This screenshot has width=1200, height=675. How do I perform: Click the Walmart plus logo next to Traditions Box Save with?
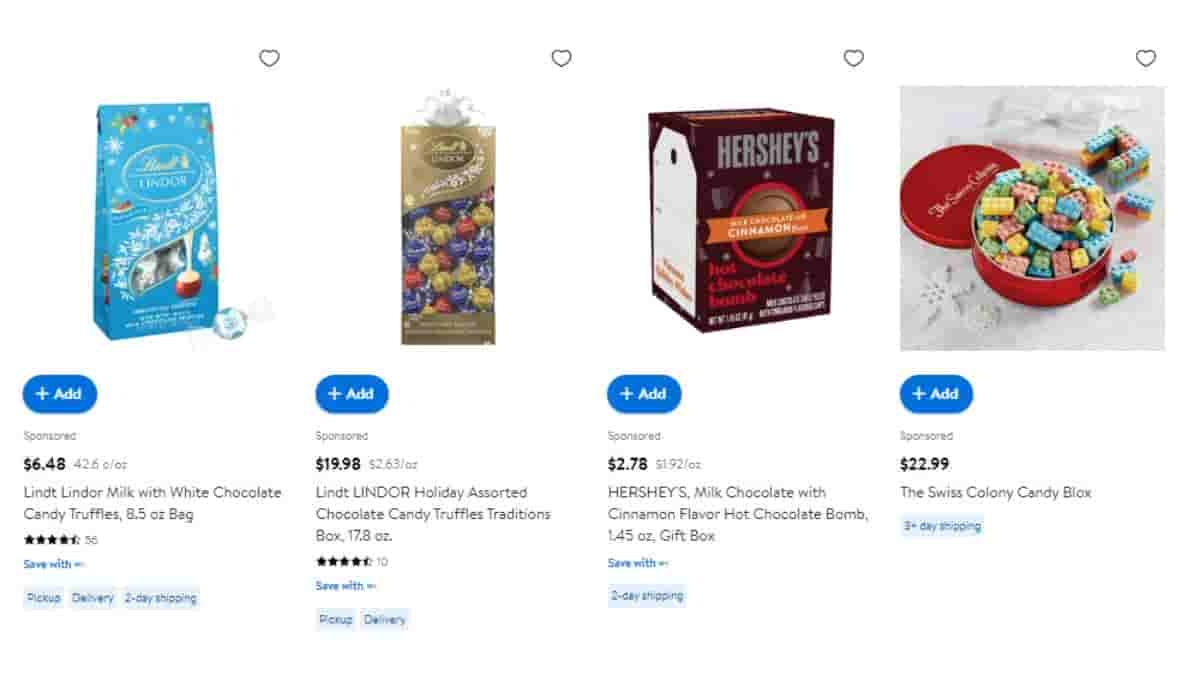click(374, 588)
